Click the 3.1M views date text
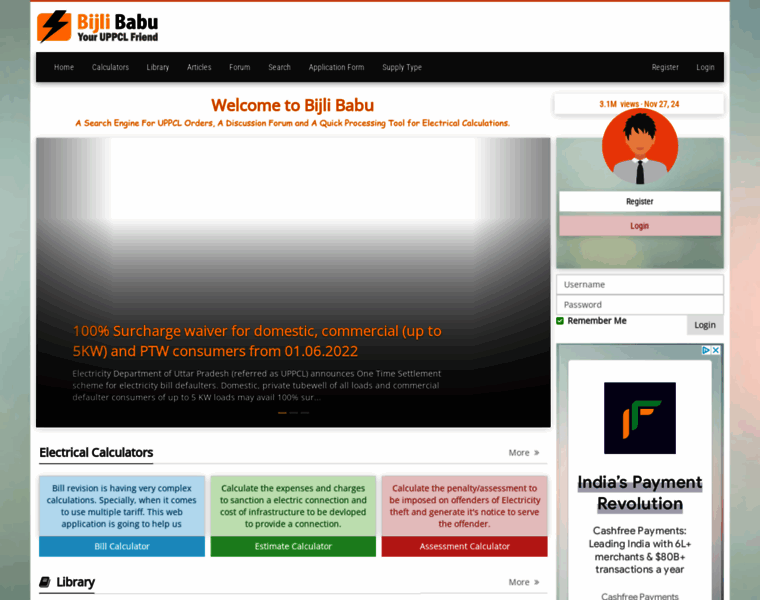760x600 pixels. pos(639,104)
